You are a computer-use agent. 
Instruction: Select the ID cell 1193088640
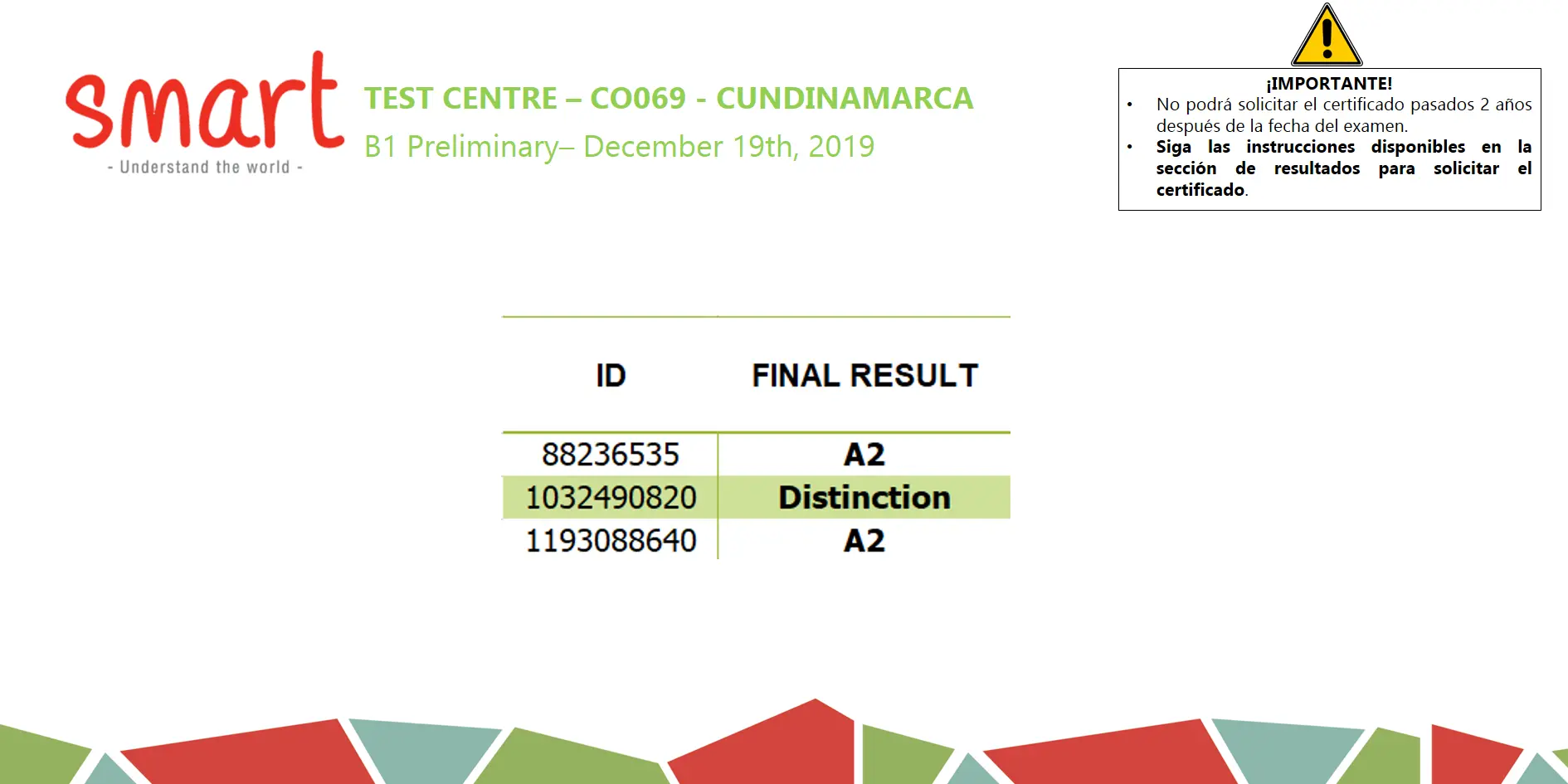click(x=611, y=541)
